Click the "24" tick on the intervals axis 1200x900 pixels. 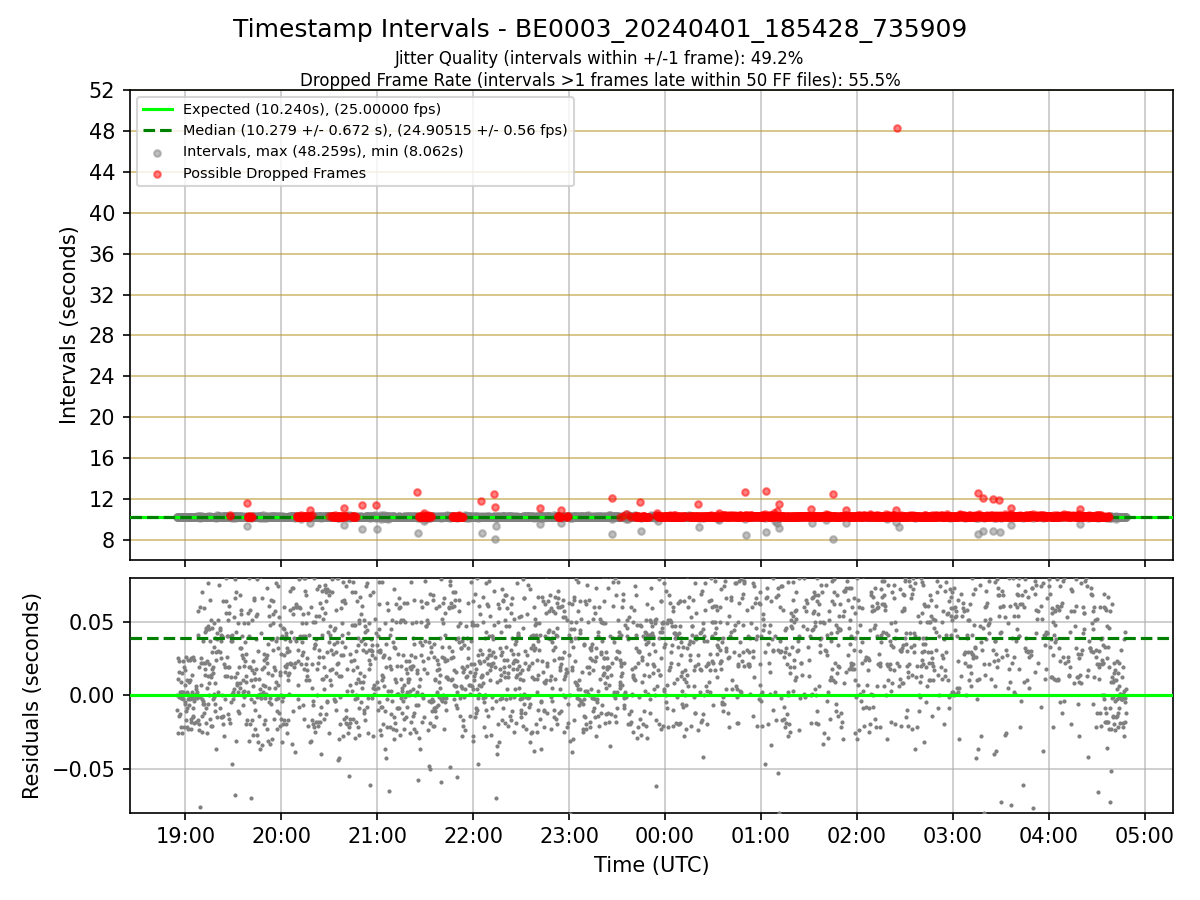[x=105, y=377]
